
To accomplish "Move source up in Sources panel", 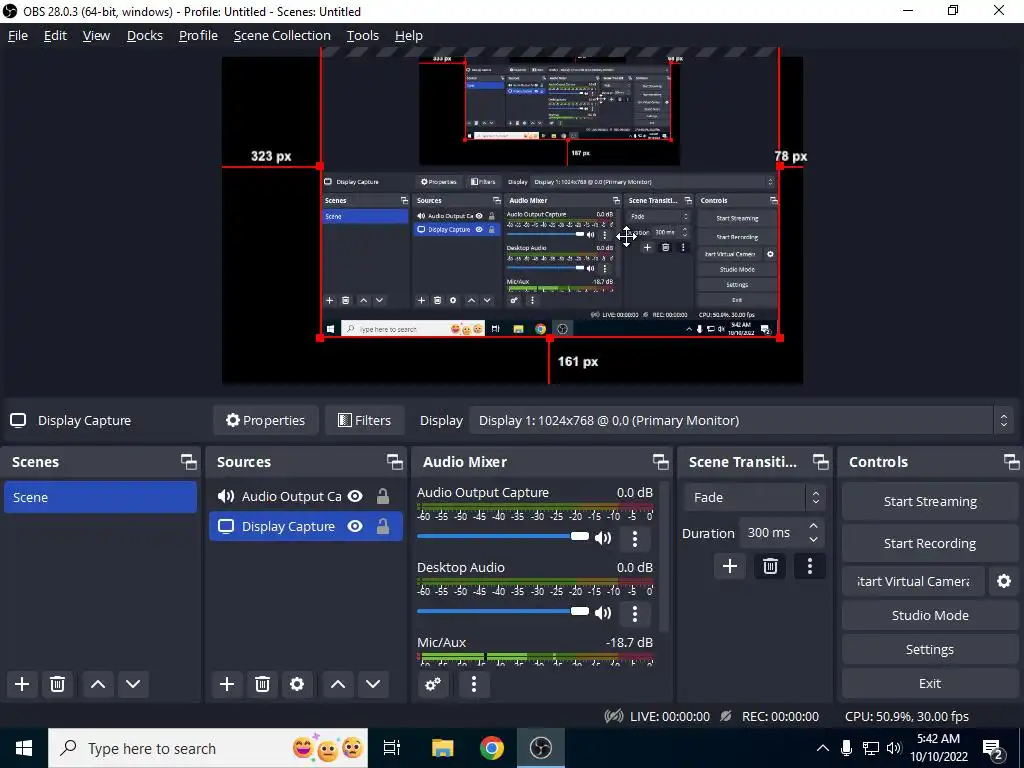I will [338, 684].
